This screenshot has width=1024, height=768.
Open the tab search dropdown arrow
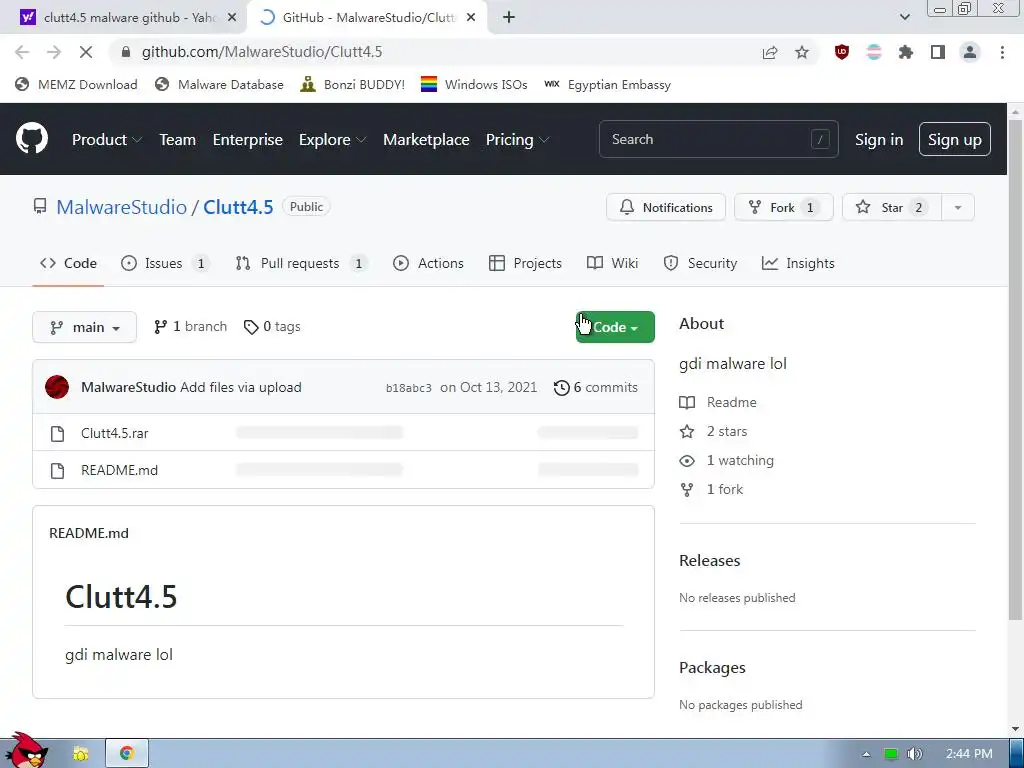[x=904, y=18]
